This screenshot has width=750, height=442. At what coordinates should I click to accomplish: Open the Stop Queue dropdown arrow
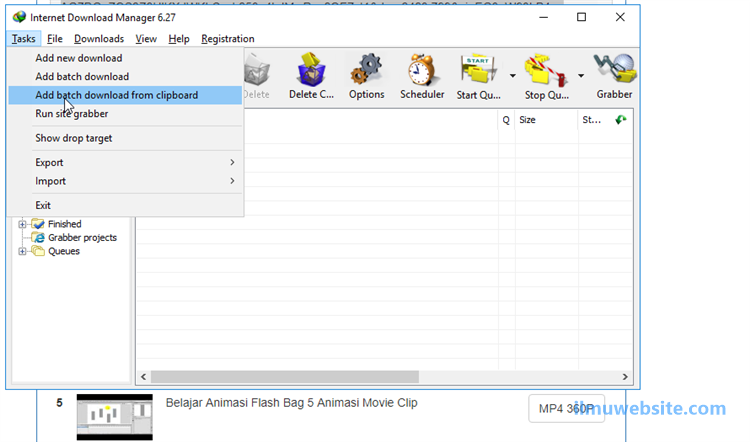[x=581, y=76]
